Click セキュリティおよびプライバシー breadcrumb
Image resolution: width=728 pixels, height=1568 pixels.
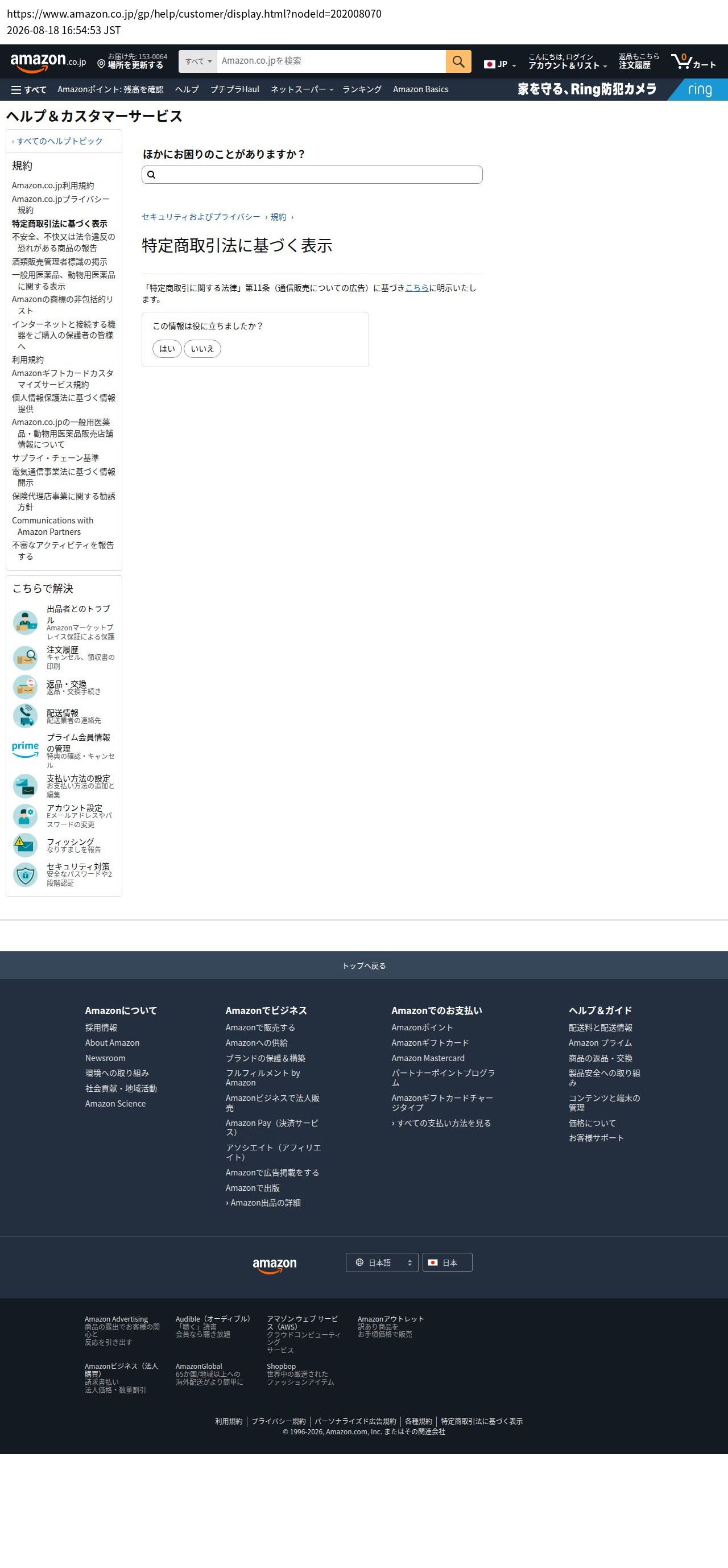coord(201,217)
